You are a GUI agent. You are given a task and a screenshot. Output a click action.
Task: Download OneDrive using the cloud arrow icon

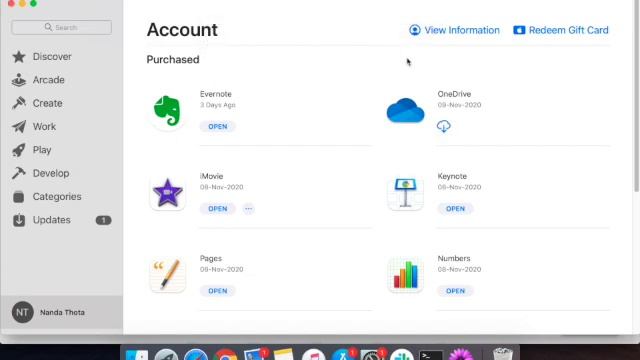coord(444,126)
